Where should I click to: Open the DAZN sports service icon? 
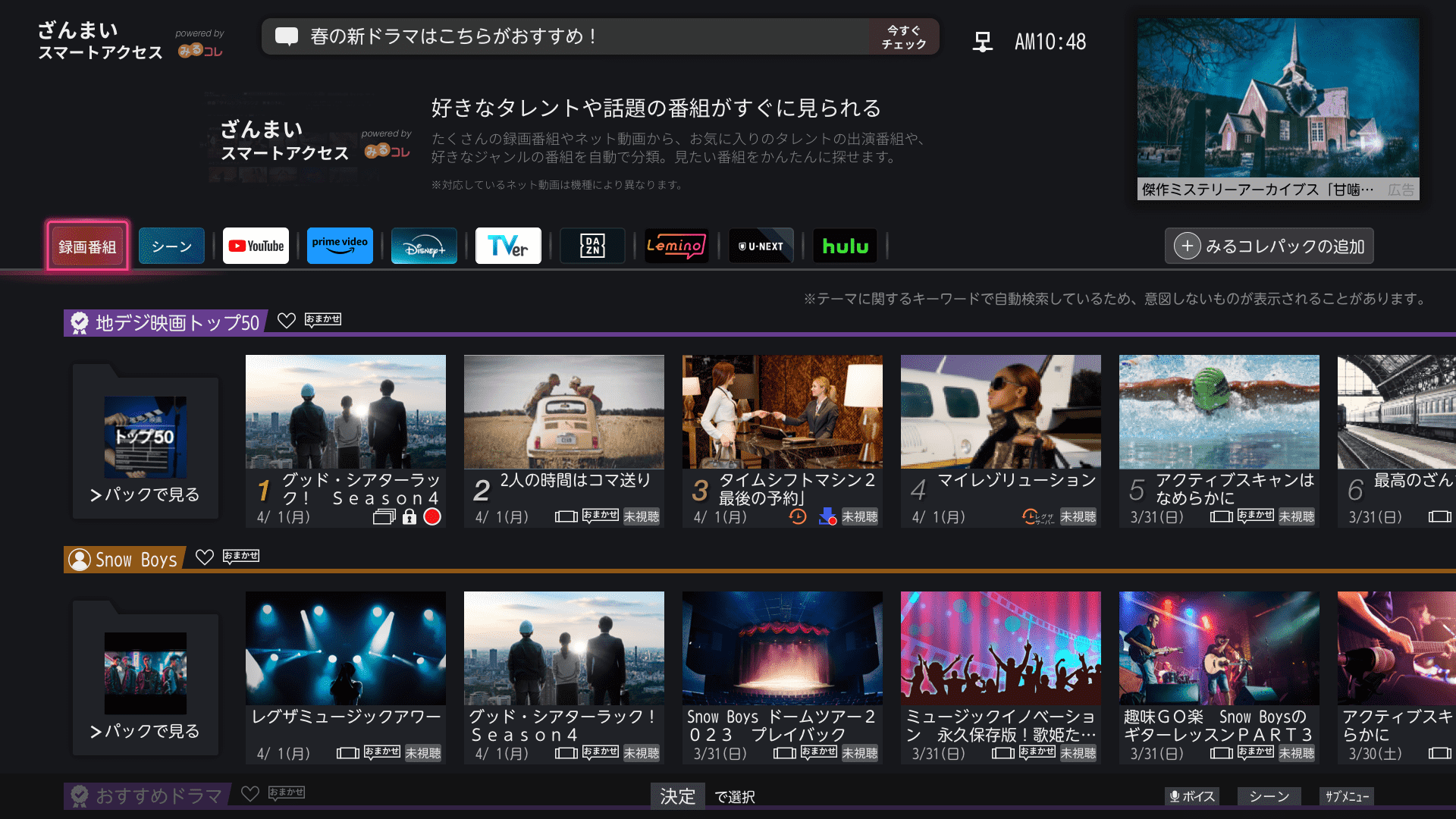click(592, 245)
